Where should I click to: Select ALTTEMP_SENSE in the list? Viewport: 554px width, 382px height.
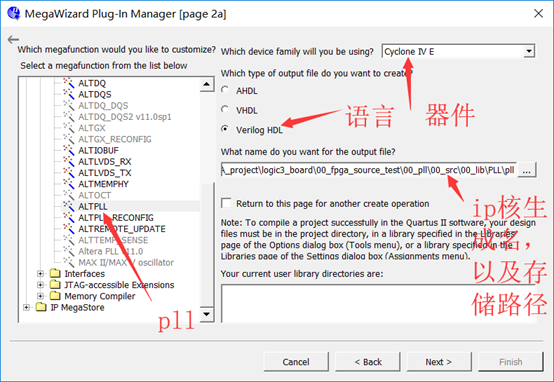tap(113, 240)
